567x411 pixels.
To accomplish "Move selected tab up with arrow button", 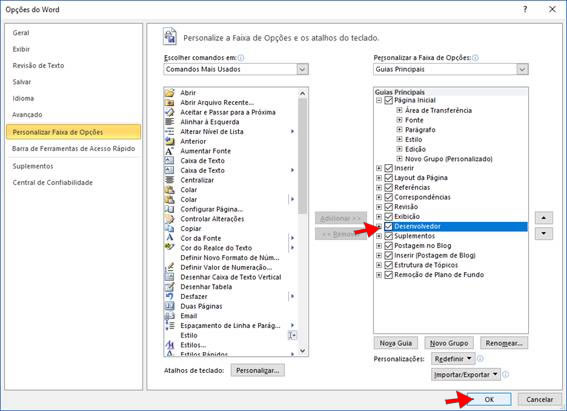I will 544,218.
